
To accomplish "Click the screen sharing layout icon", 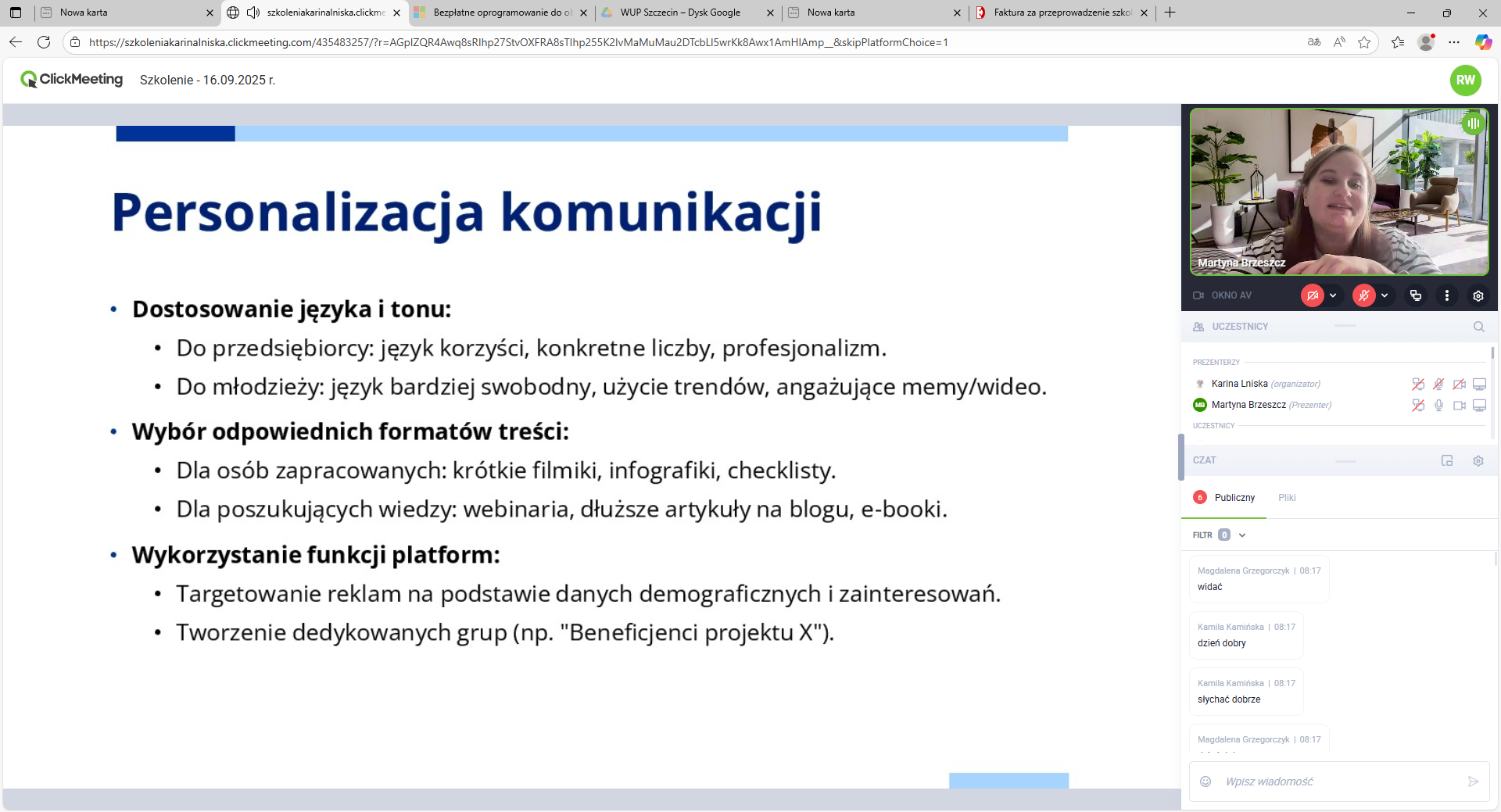I will point(1416,295).
